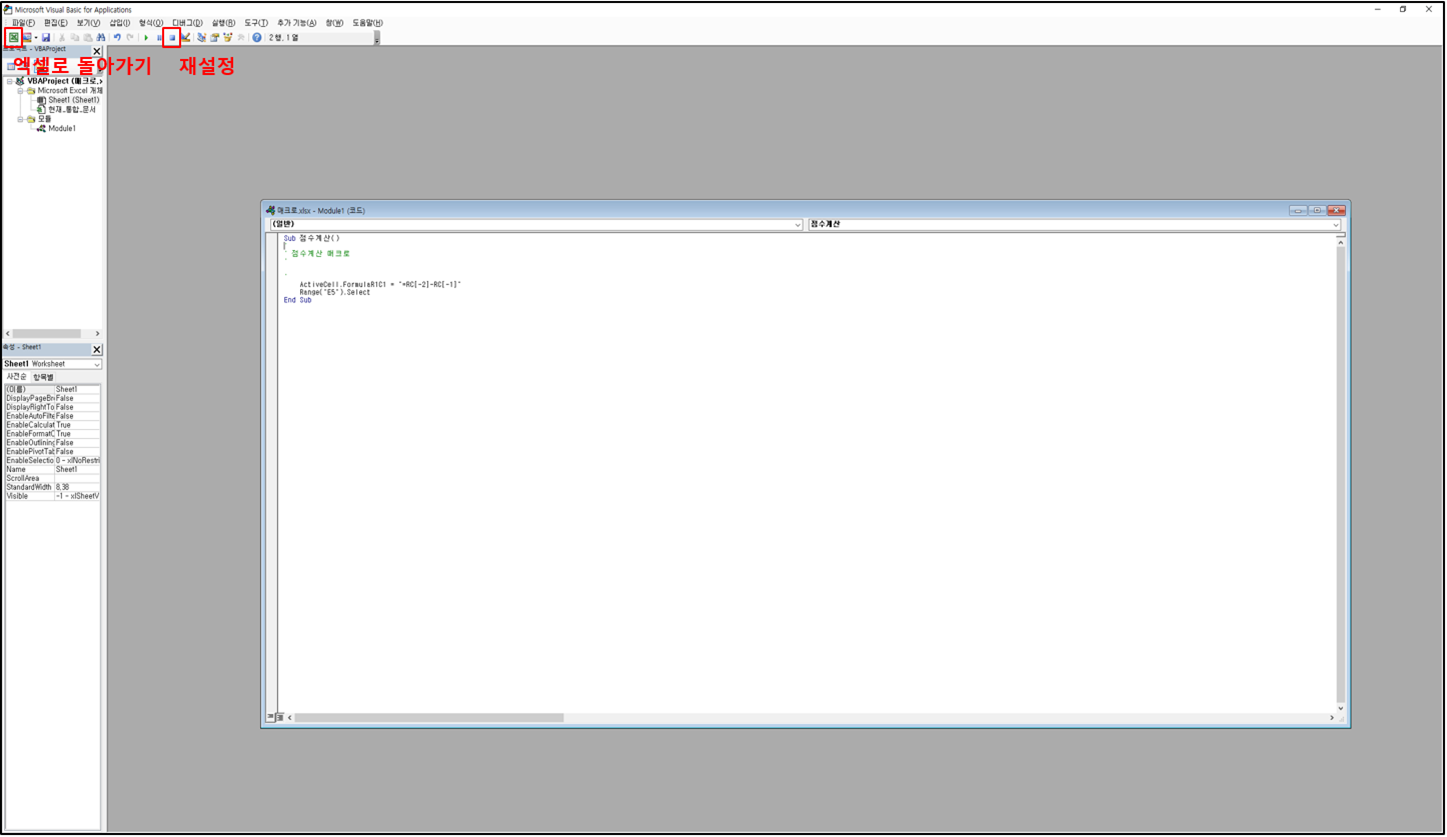Reset execution with the blue square icon

coord(172,37)
